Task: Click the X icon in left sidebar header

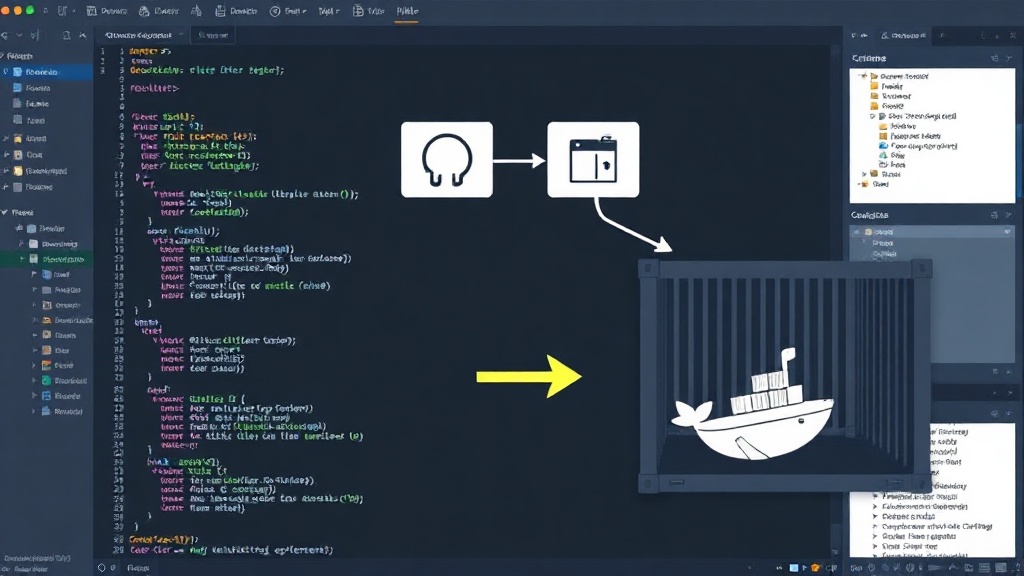Action: point(82,35)
